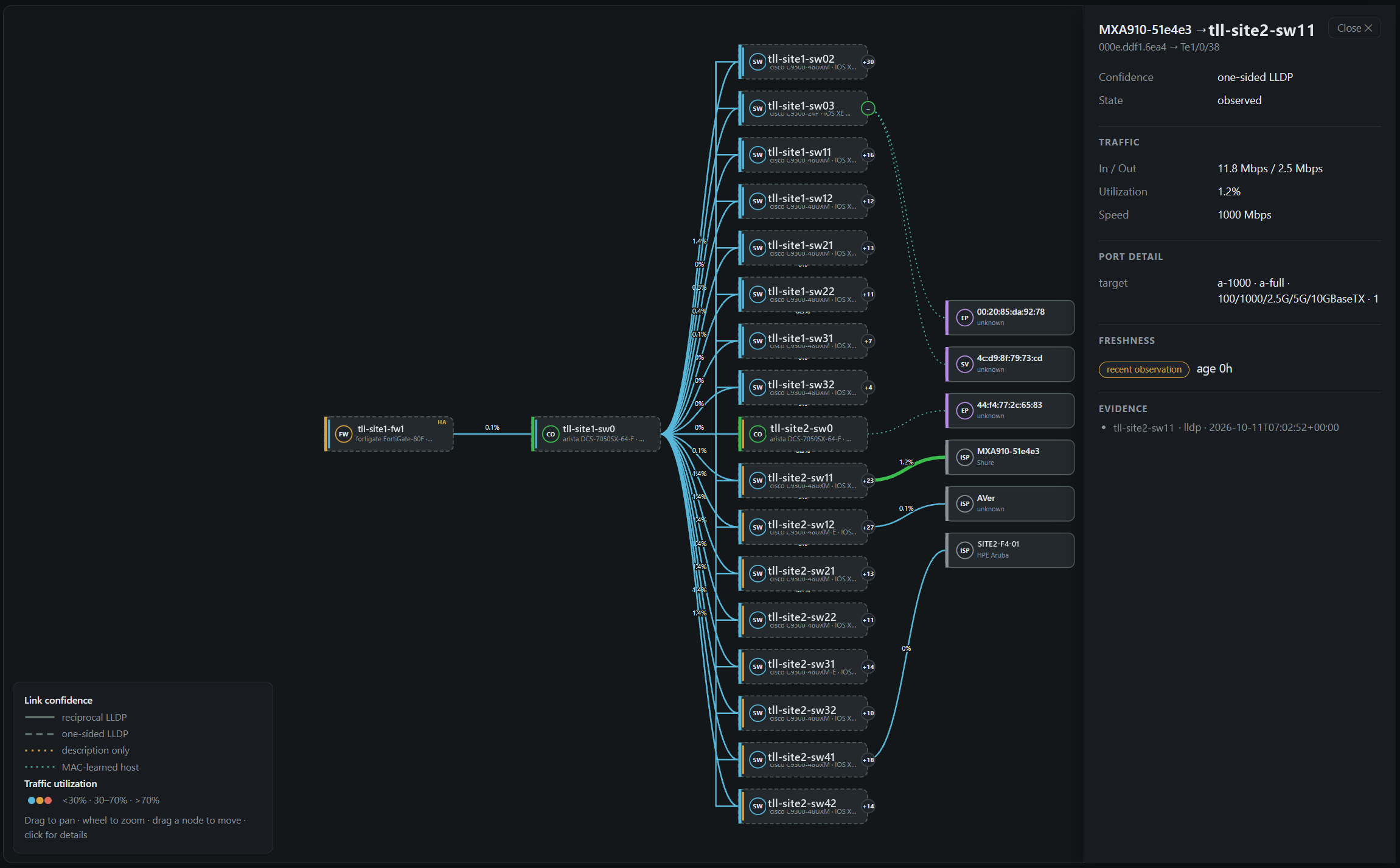The height and width of the screenshot is (868, 1400).
Task: Select the tll-site1-sw12 switch node
Action: pos(803,201)
